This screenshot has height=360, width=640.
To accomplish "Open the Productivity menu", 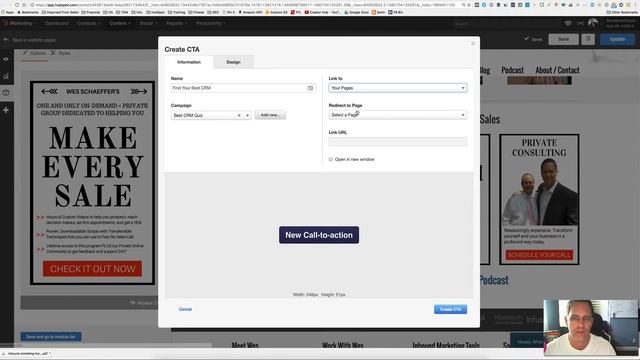I will [x=211, y=23].
